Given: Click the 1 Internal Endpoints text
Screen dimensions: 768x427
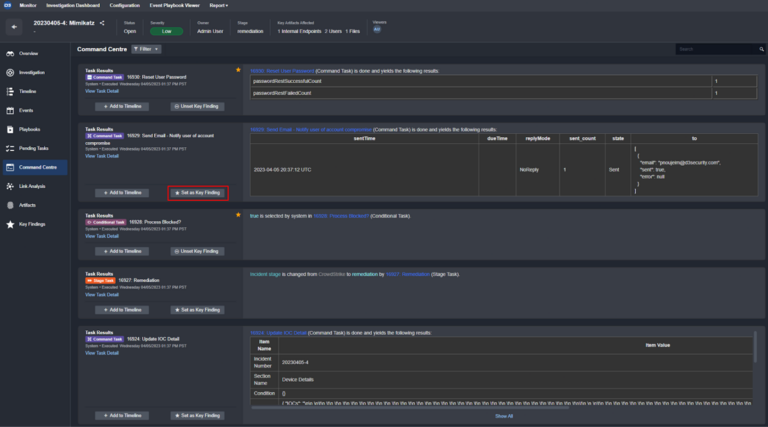Looking at the screenshot, I should [x=299, y=31].
